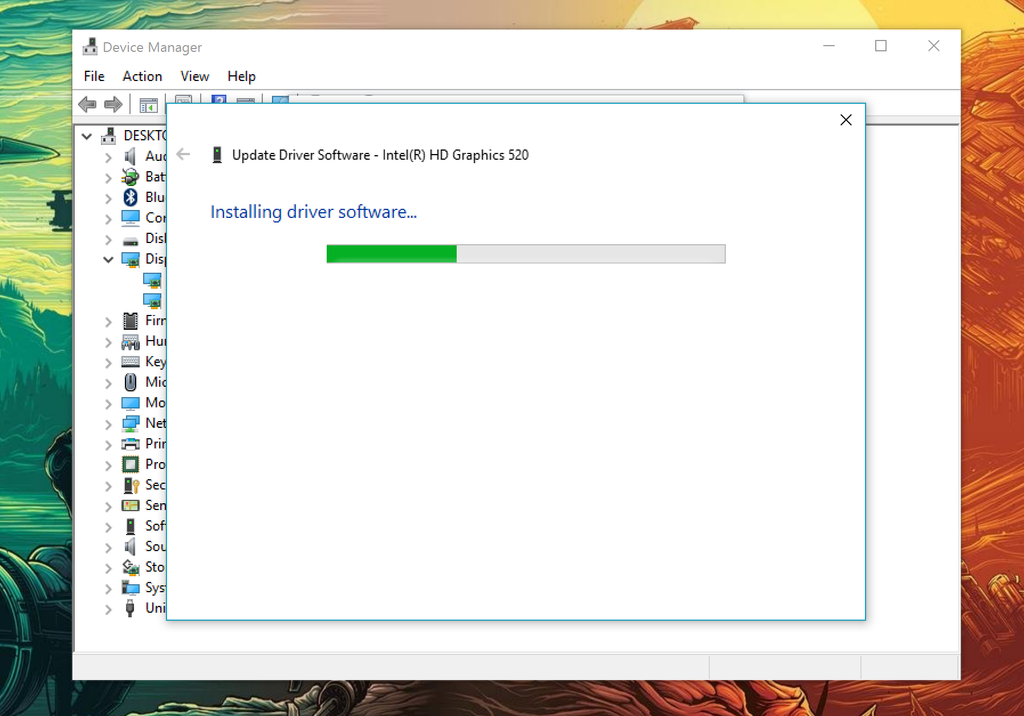Select the Processors device icon
Screen dimensions: 1024x716
click(131, 464)
